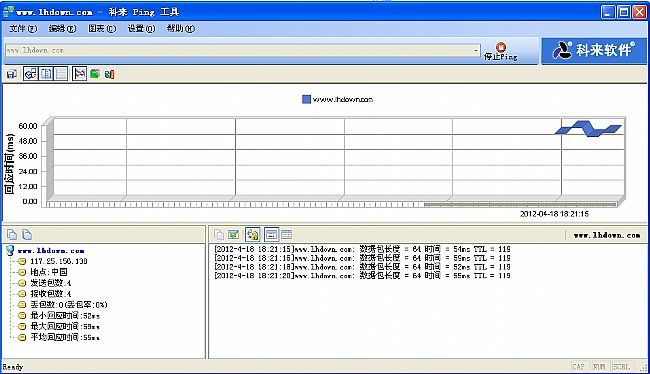
Task: Click the SCRL status bar indicator
Action: [621, 367]
